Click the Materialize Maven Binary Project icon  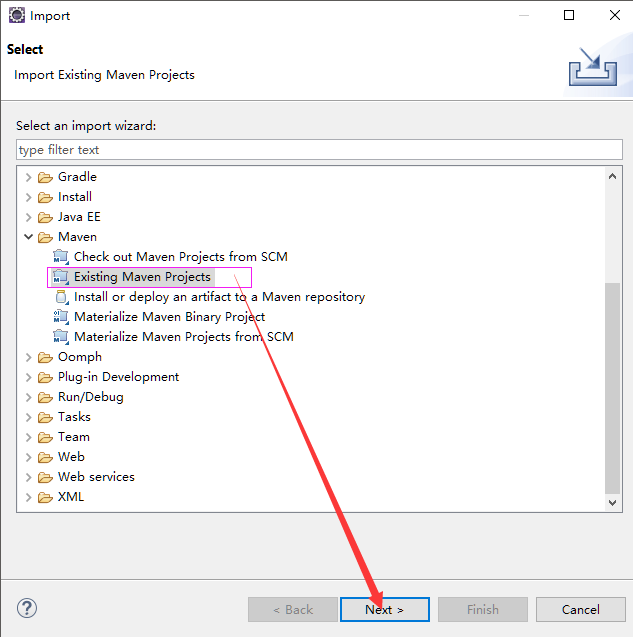click(x=61, y=317)
